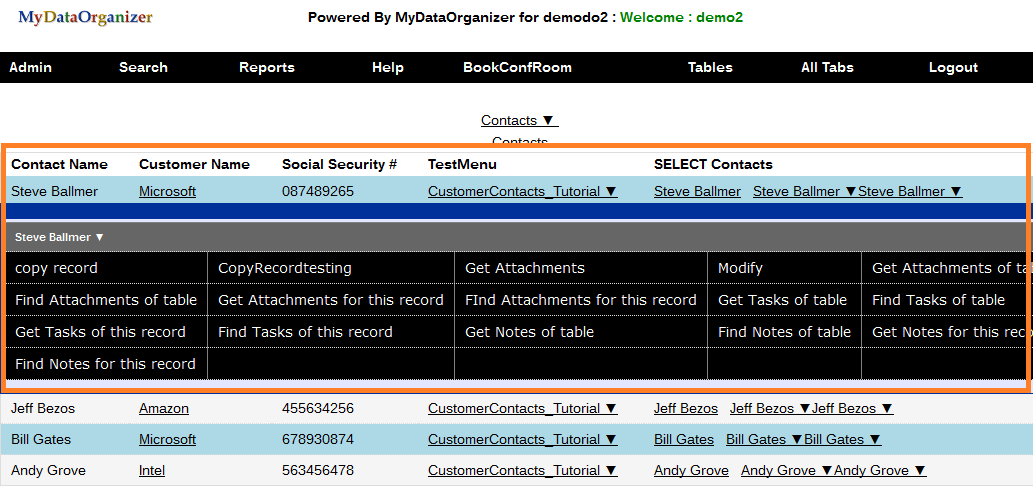
Task: Select 'Find Notes for this record'
Action: [x=105, y=364]
